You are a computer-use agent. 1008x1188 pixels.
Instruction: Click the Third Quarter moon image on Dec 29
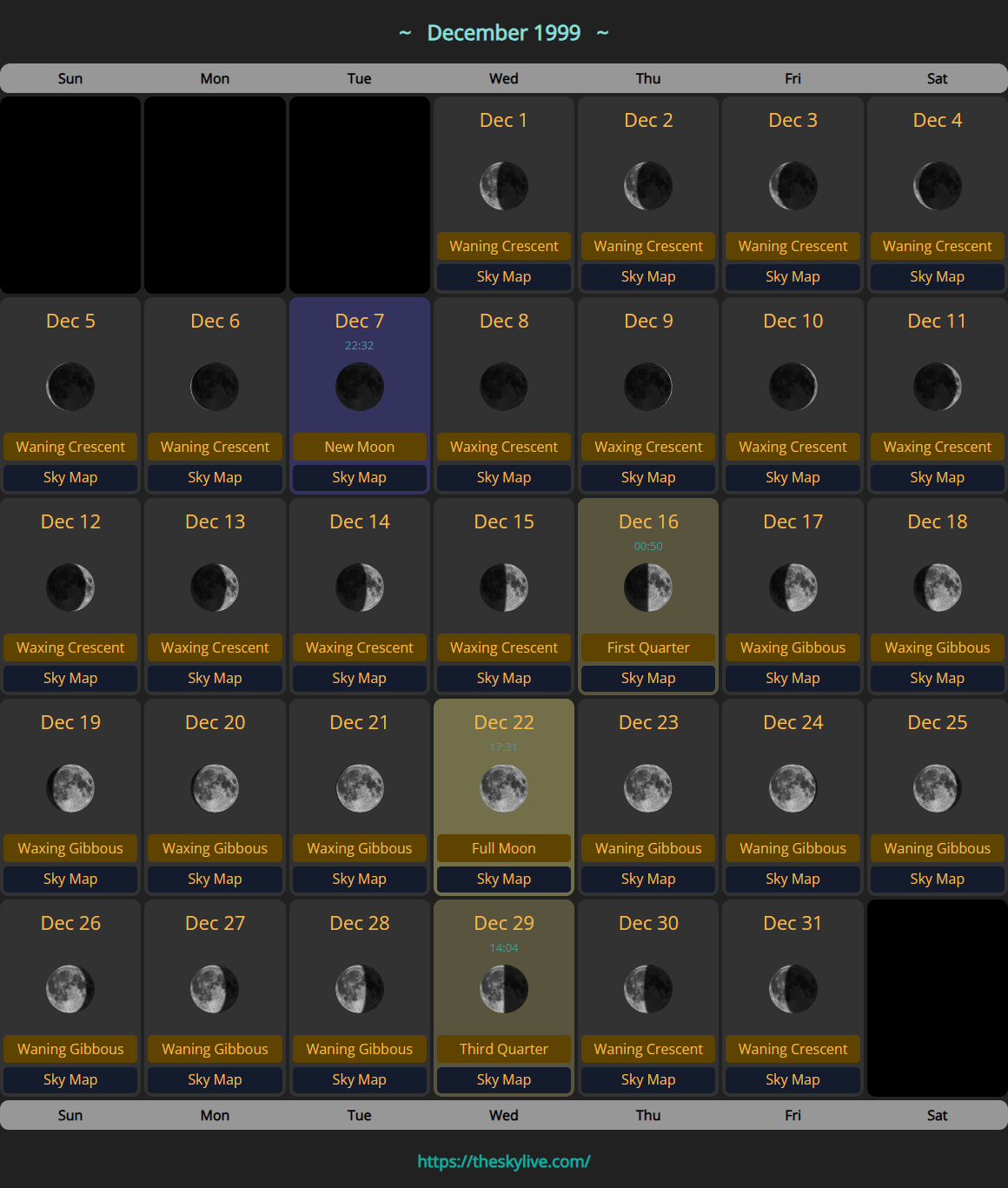tap(503, 989)
